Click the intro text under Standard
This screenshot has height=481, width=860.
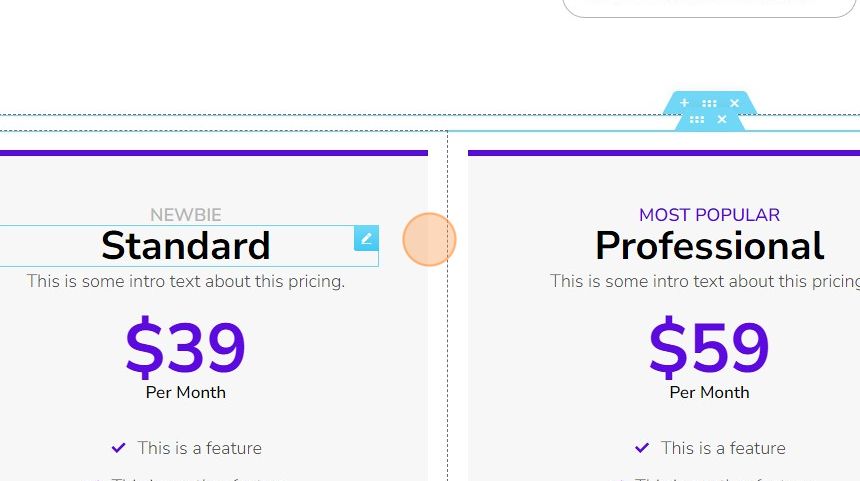point(186,281)
